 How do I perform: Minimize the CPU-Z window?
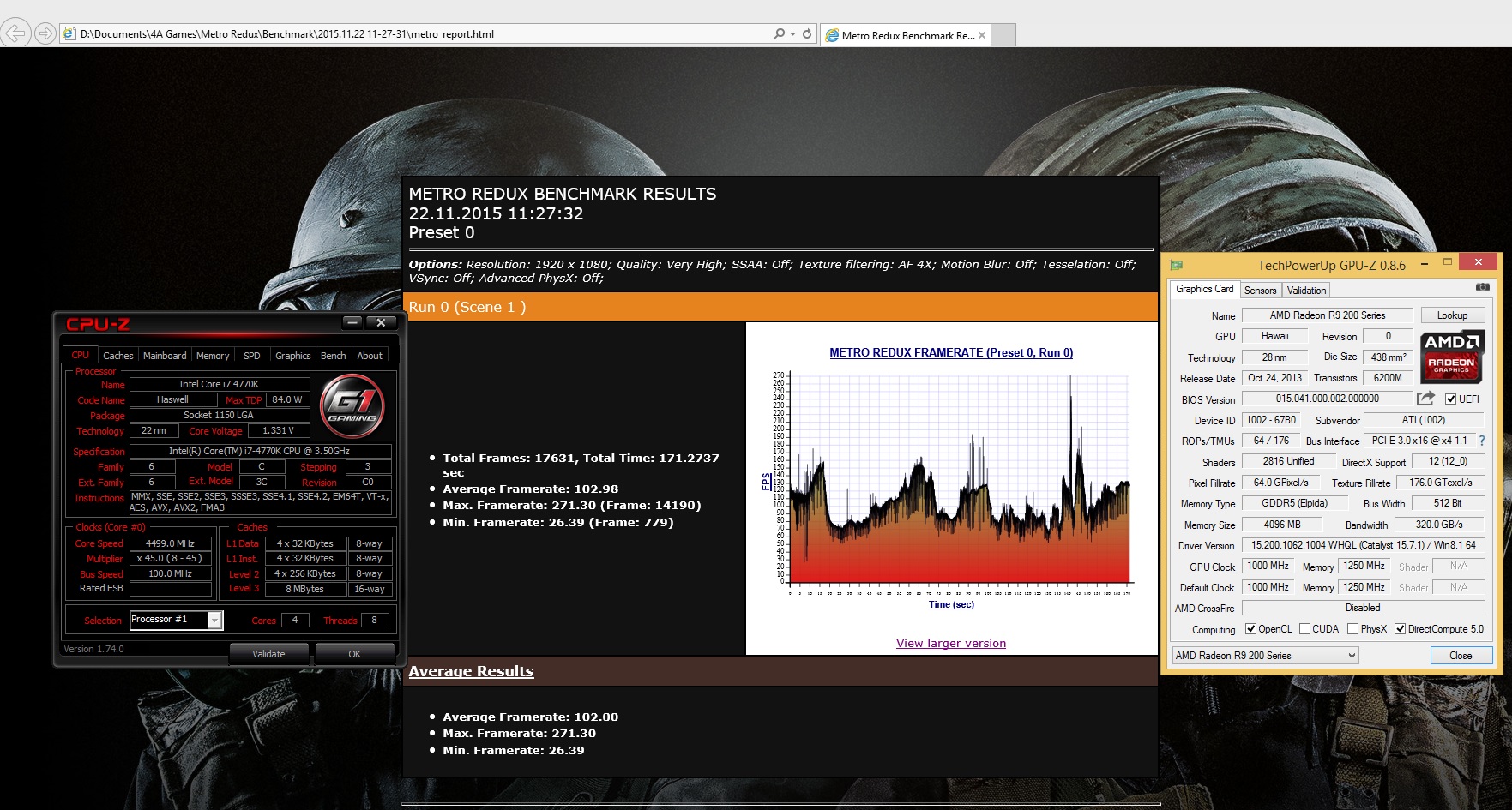pos(352,322)
